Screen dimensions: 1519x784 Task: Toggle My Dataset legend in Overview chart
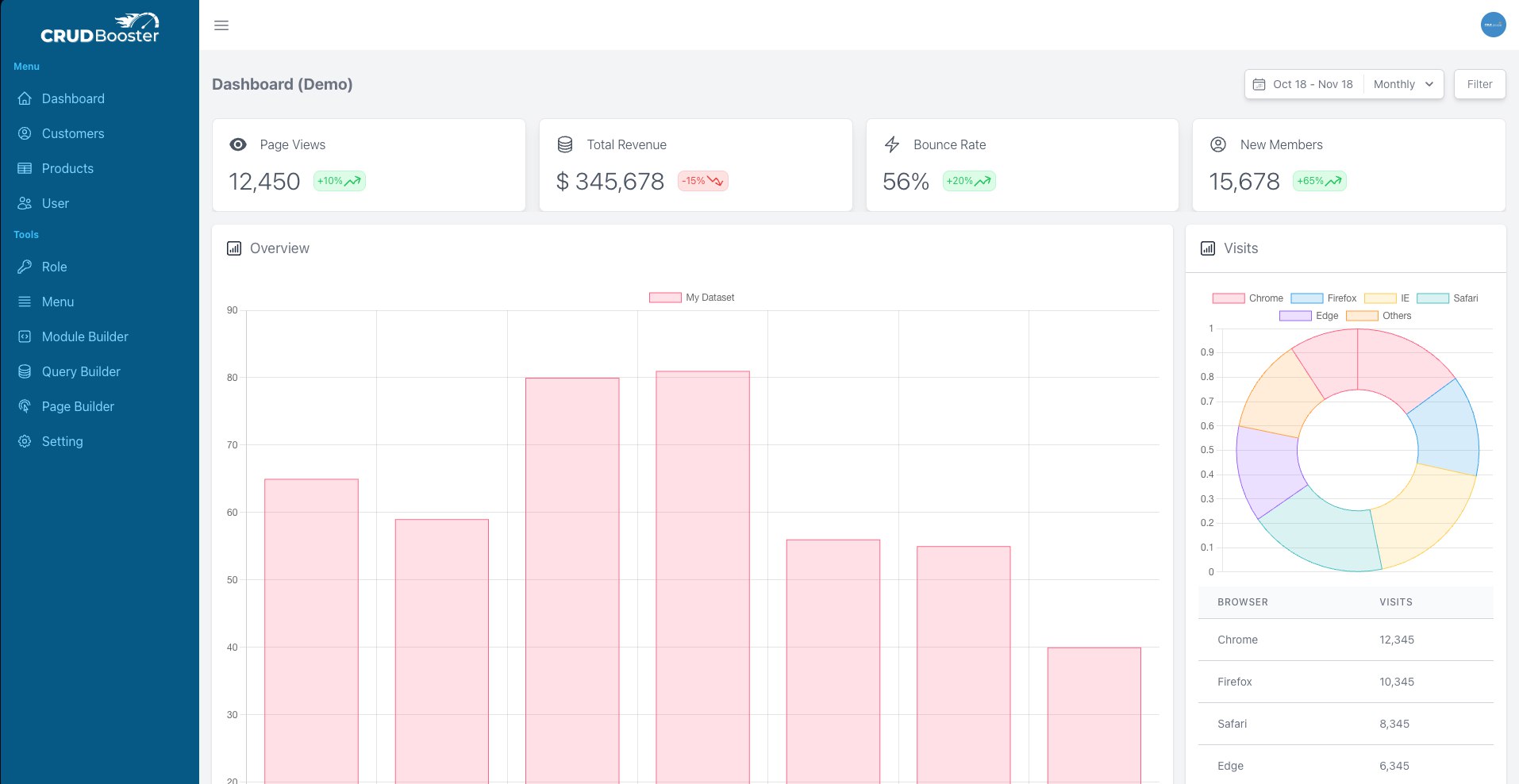(691, 298)
